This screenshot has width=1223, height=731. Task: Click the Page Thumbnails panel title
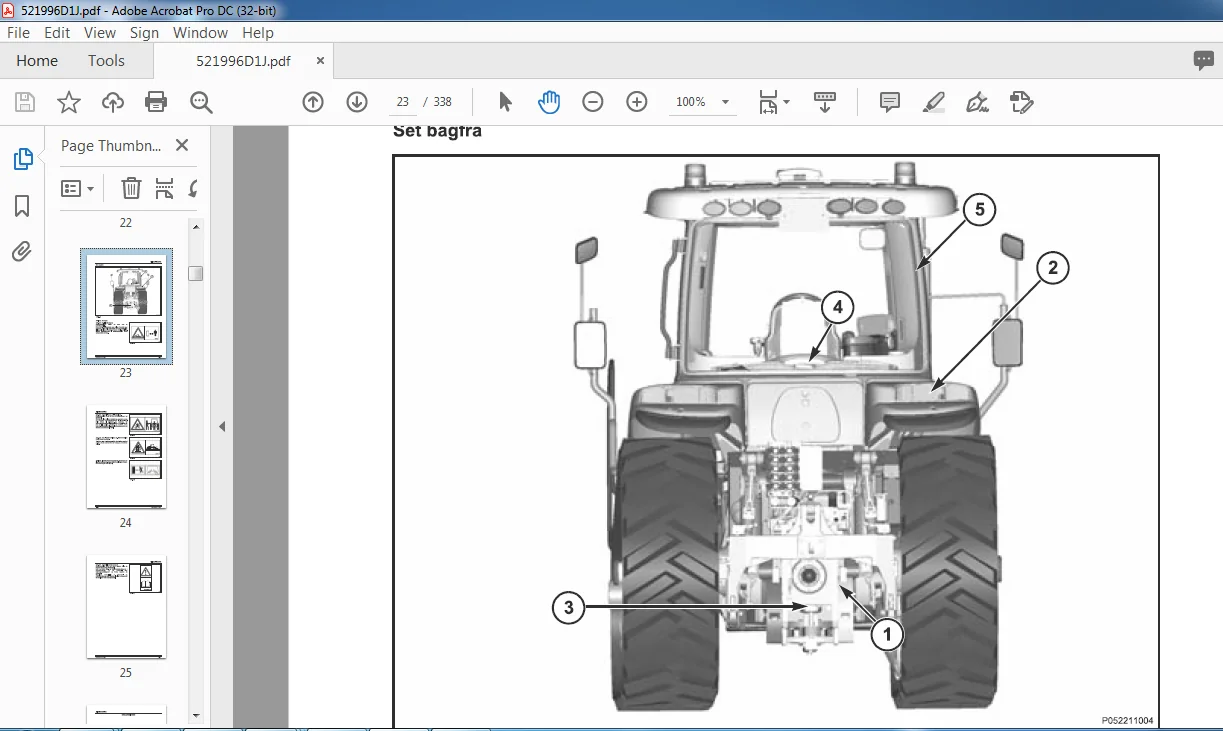click(111, 146)
